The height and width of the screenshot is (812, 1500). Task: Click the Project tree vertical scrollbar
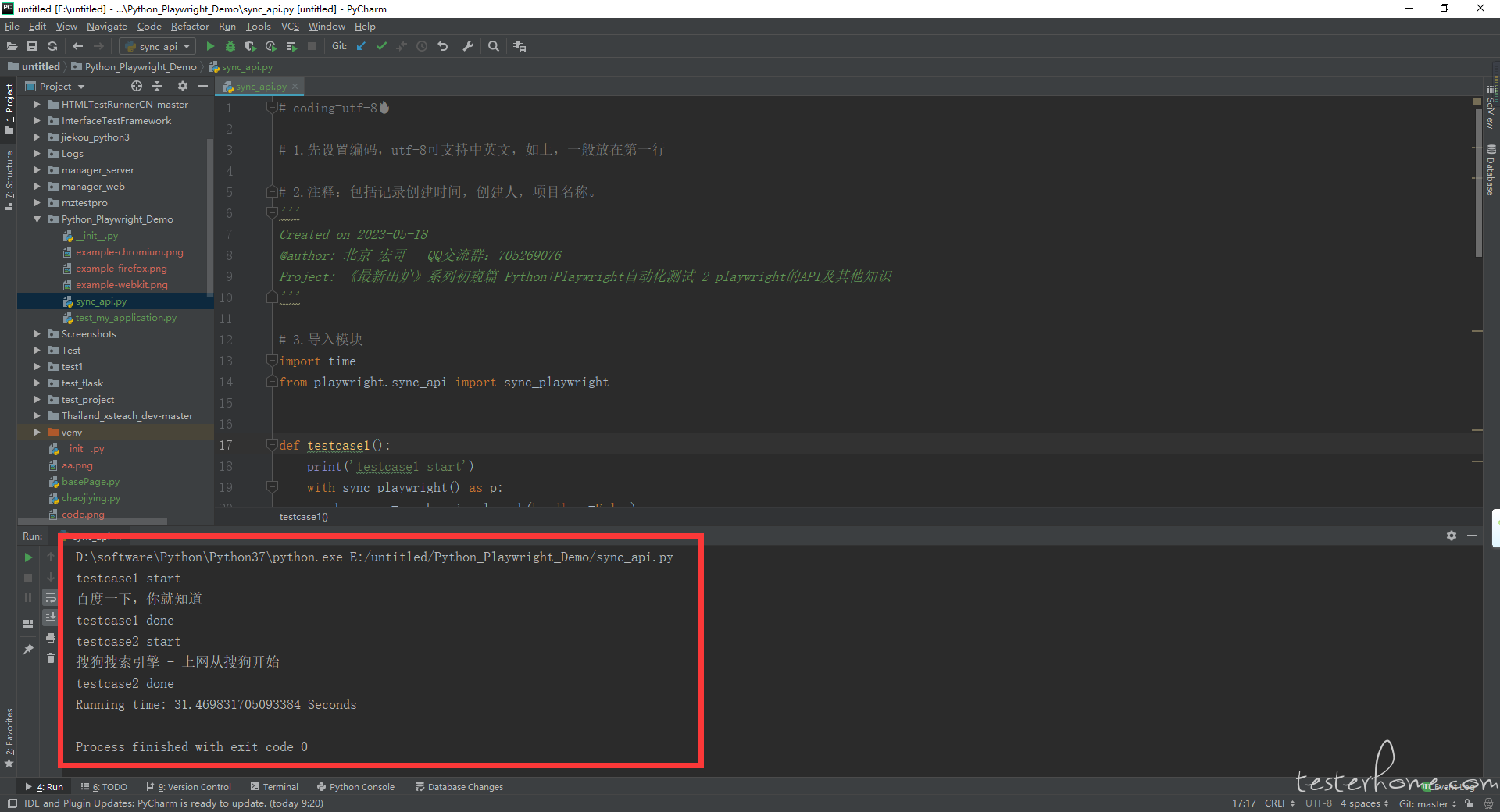pos(209,217)
